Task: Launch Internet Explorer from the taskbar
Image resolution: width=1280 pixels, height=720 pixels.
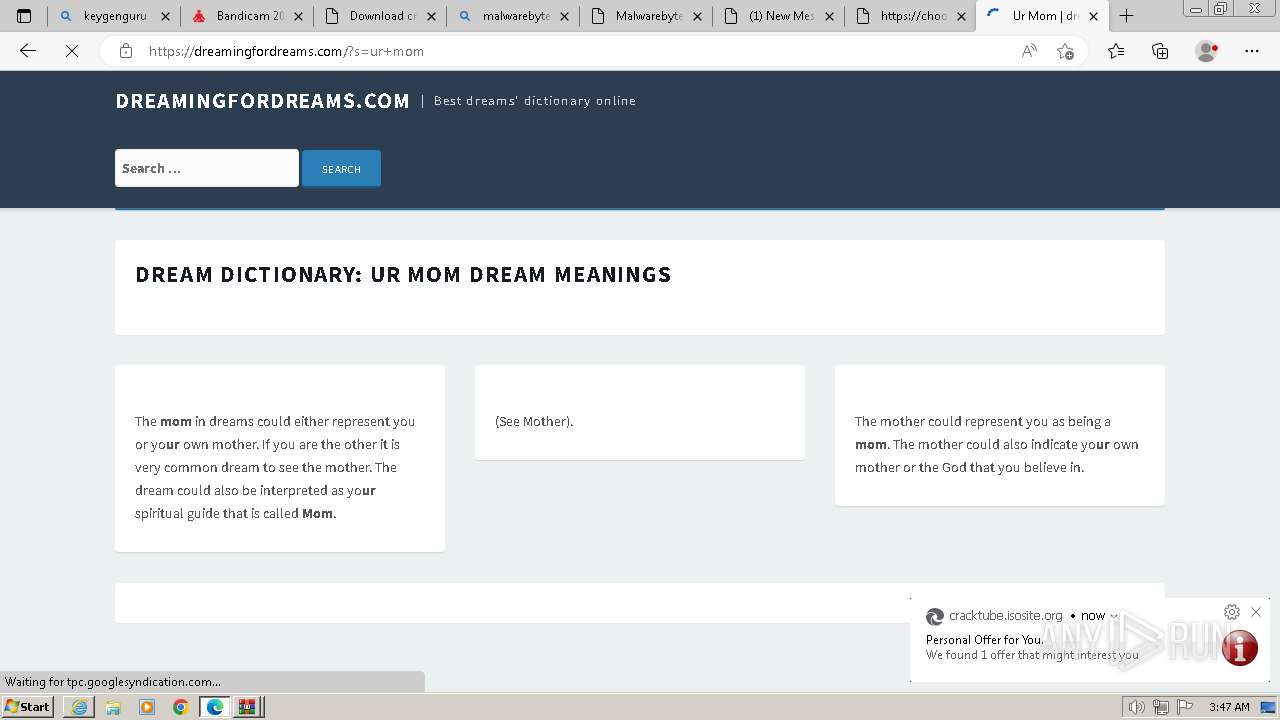Action: tap(79, 707)
